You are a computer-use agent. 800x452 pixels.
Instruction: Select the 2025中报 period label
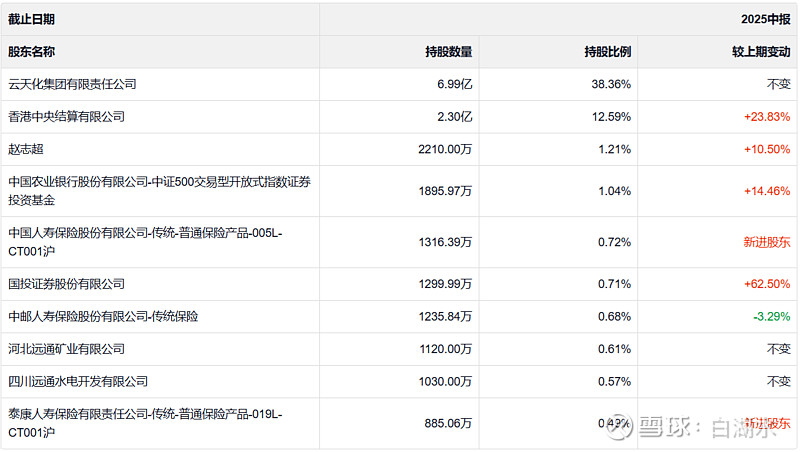(765, 19)
